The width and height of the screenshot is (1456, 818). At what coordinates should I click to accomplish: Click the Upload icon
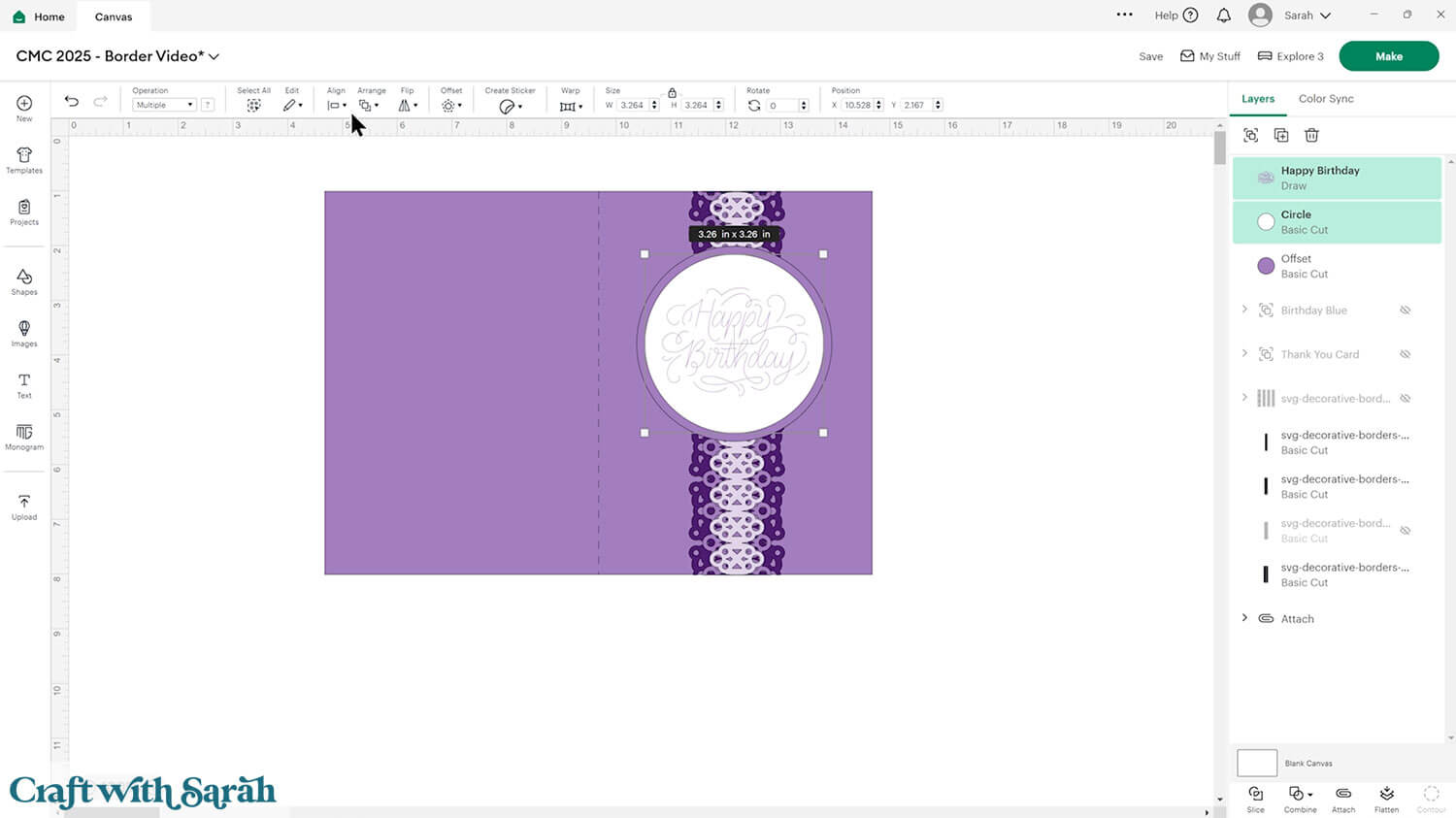click(24, 507)
